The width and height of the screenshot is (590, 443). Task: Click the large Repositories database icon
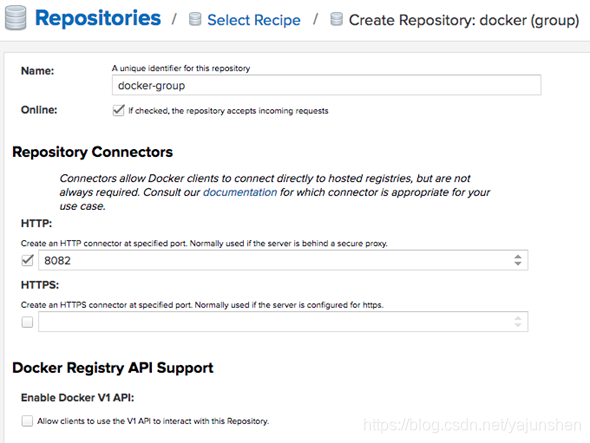click(x=15, y=18)
